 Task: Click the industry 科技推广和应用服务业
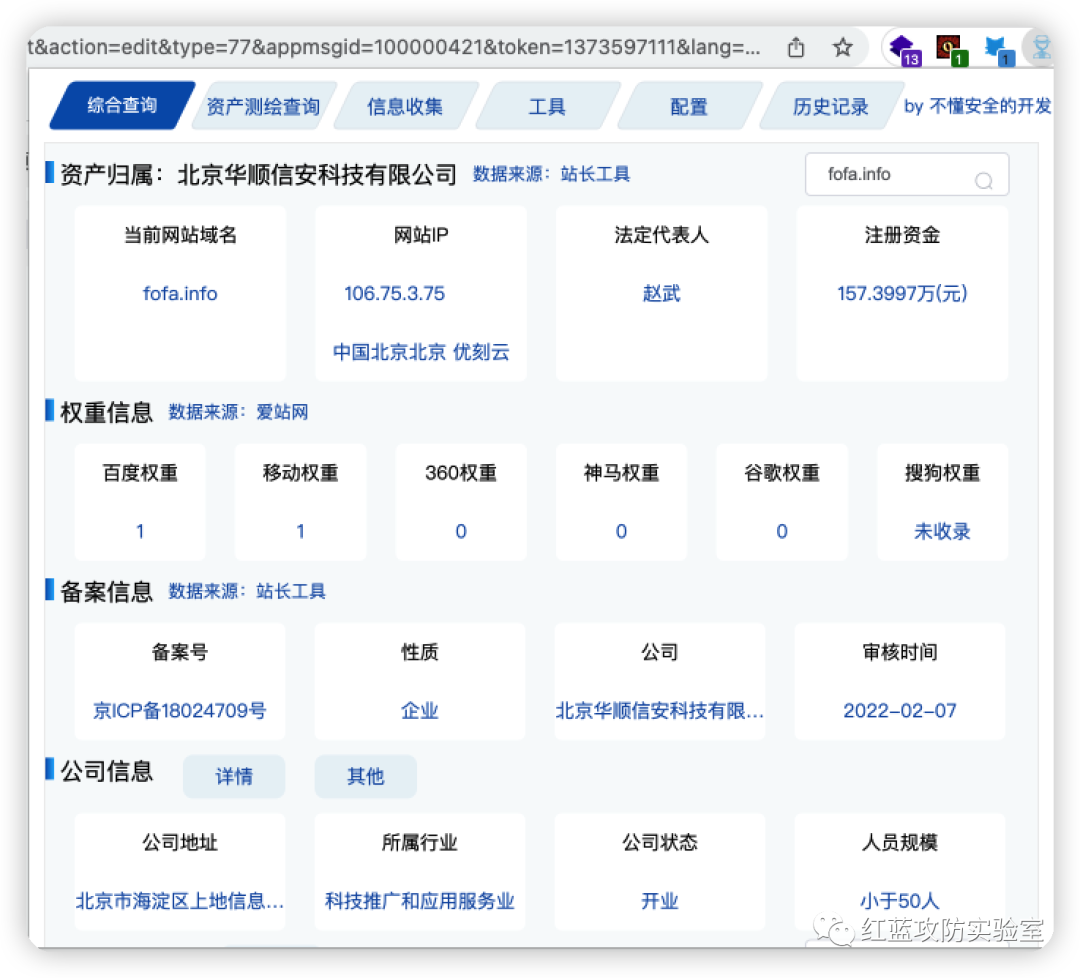pos(419,900)
